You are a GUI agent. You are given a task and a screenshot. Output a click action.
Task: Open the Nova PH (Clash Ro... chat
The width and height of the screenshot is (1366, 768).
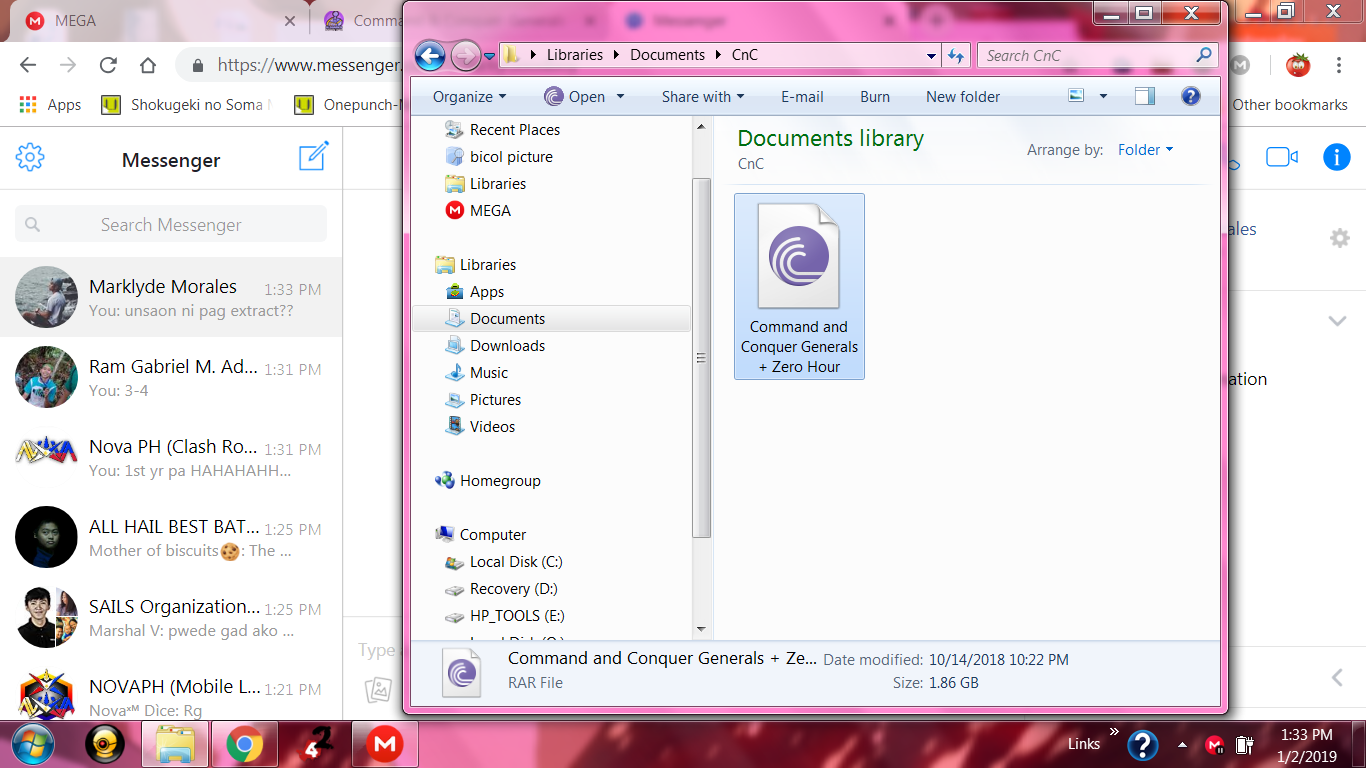point(171,457)
